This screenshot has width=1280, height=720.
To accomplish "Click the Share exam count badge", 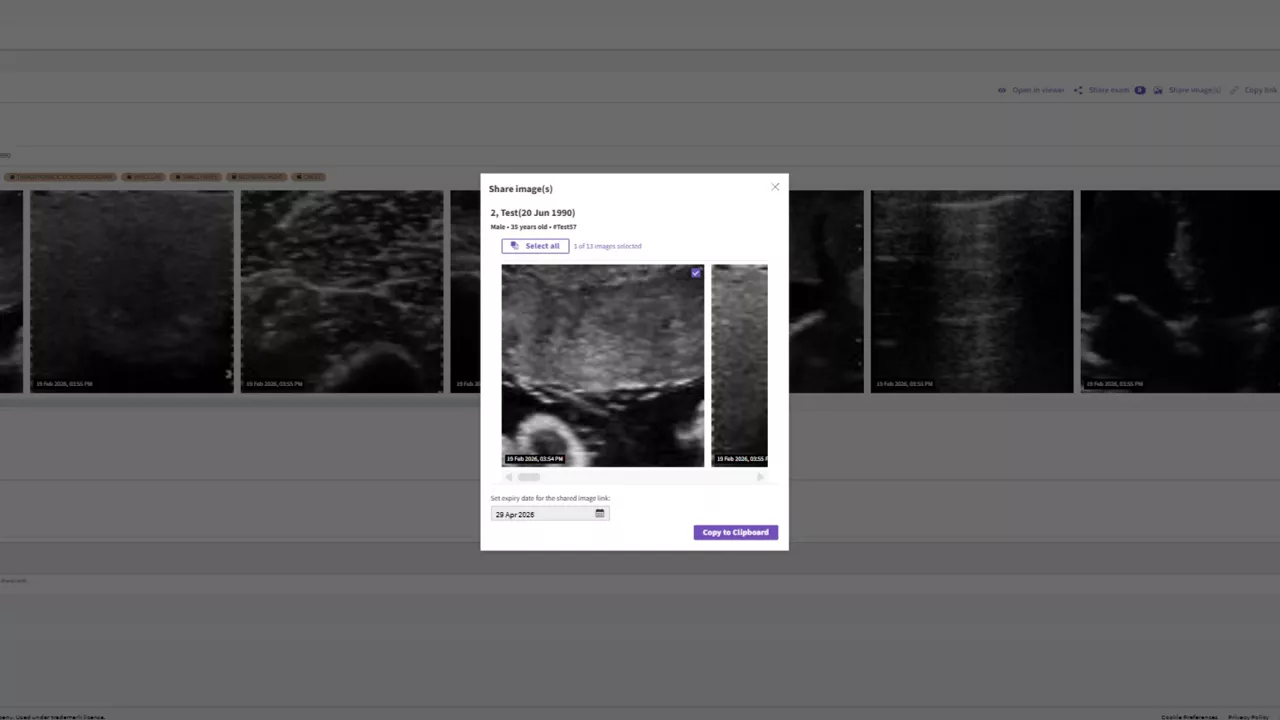I will click(1140, 90).
